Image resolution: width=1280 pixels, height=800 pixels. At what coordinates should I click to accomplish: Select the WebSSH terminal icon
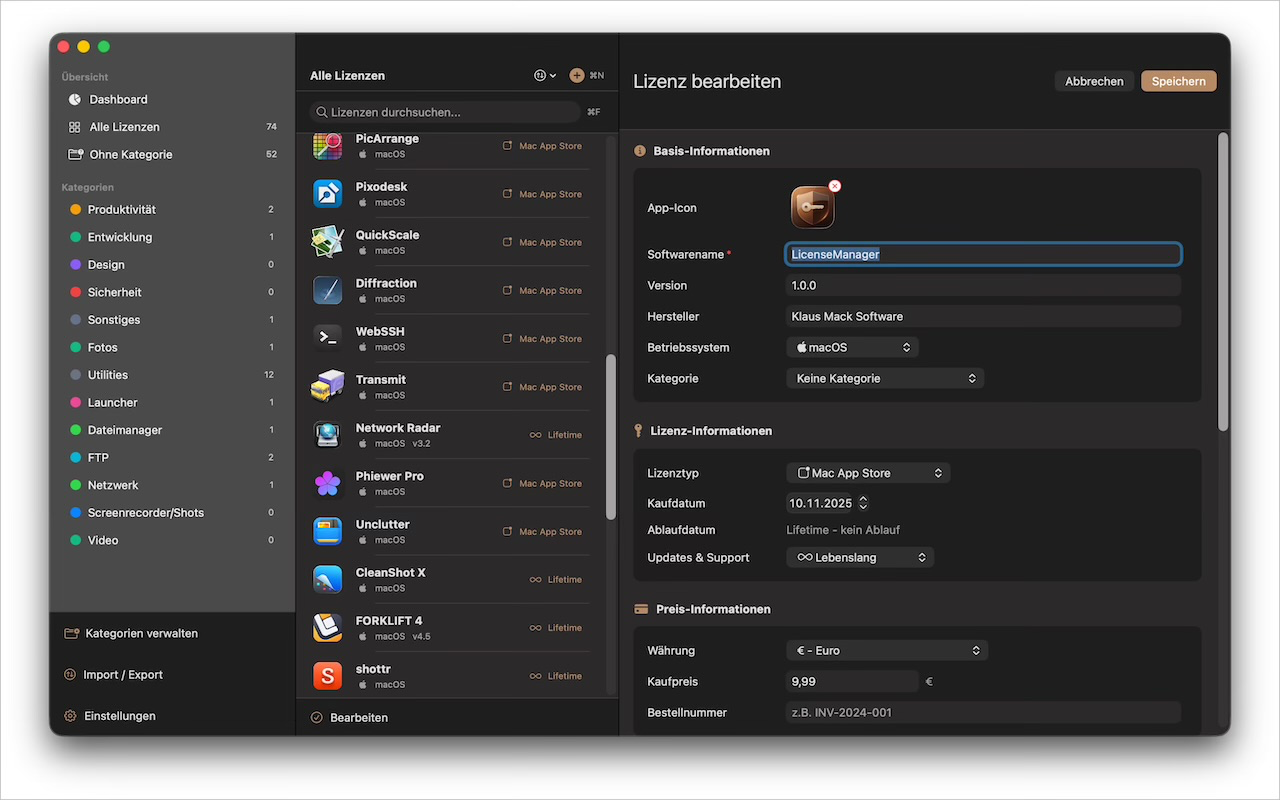(x=328, y=338)
